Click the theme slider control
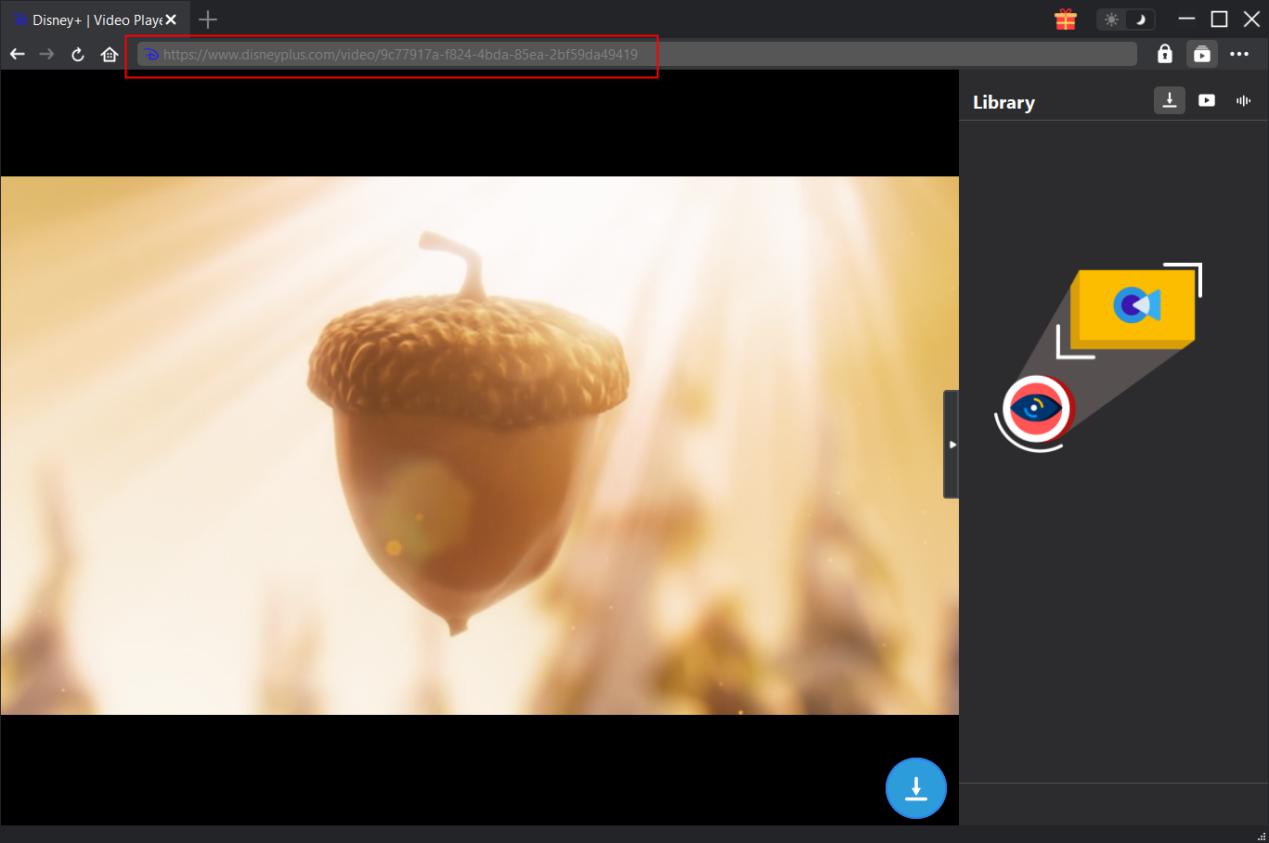The image size is (1269, 843). tap(1126, 18)
